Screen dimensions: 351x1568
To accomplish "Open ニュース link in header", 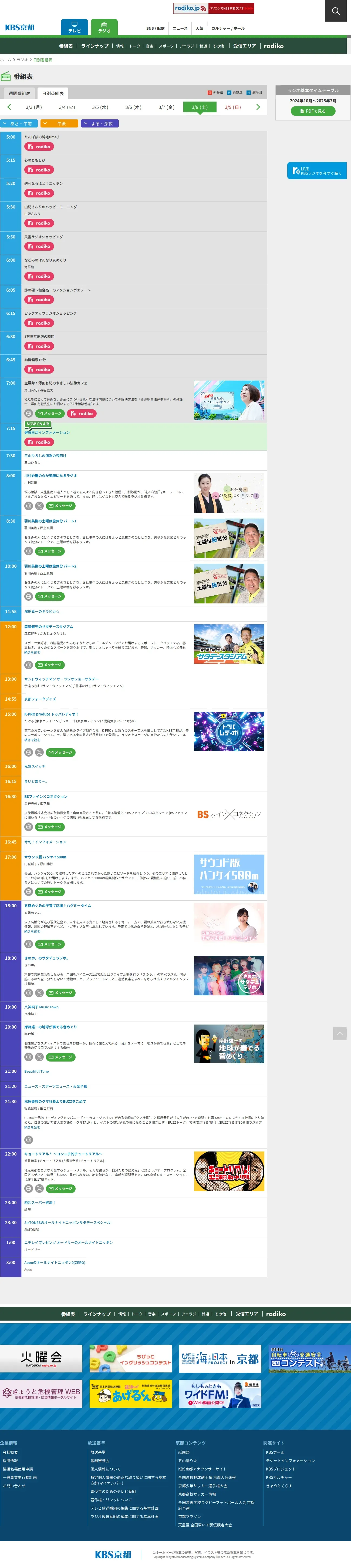I will tap(180, 28).
